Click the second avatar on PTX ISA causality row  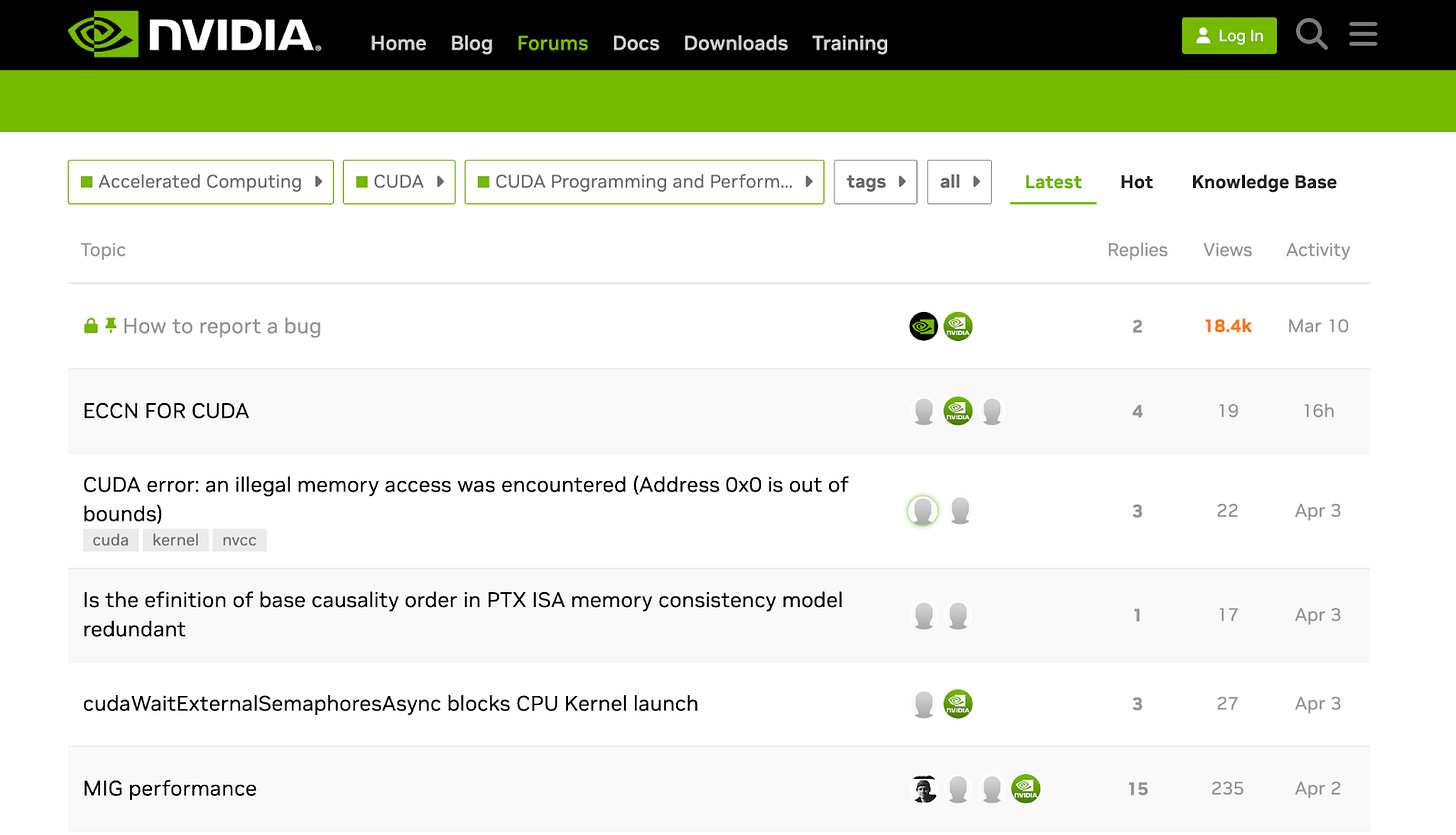coord(958,615)
